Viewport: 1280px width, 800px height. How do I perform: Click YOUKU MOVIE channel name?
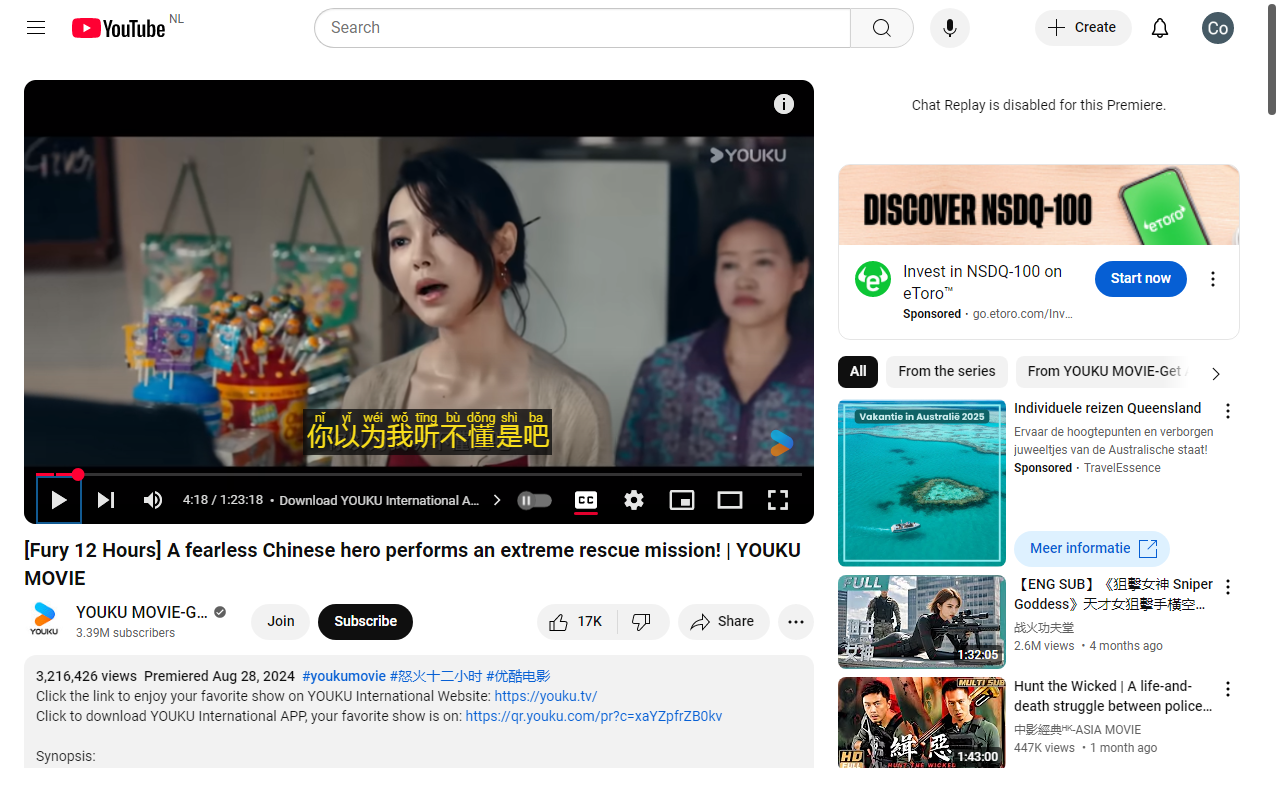pyautogui.click(x=142, y=612)
